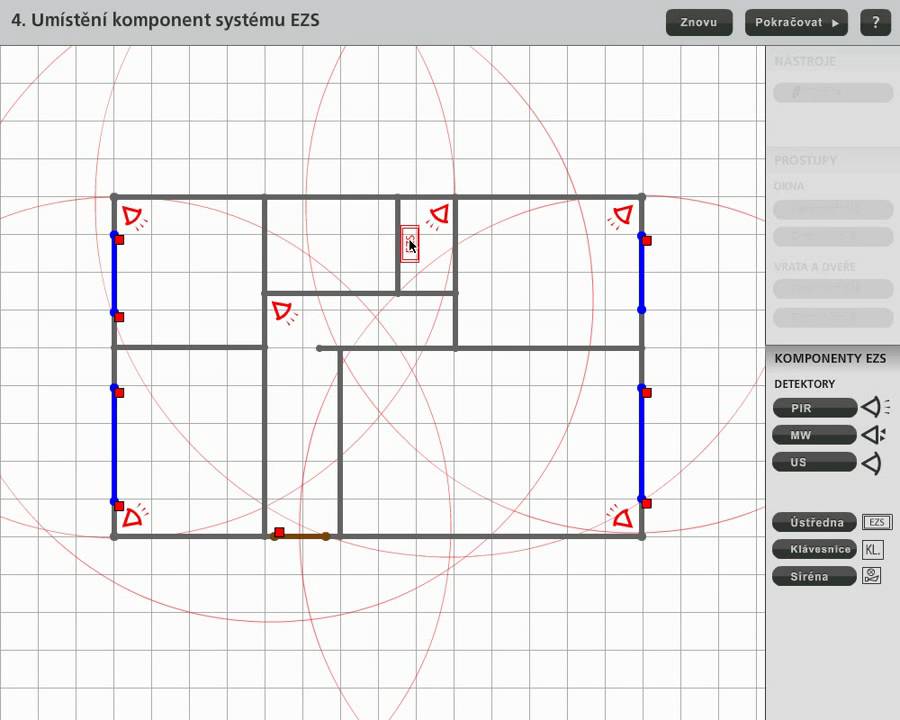Select the PIR detector in the bottom-right corner
900x720 pixels.
coord(621,517)
